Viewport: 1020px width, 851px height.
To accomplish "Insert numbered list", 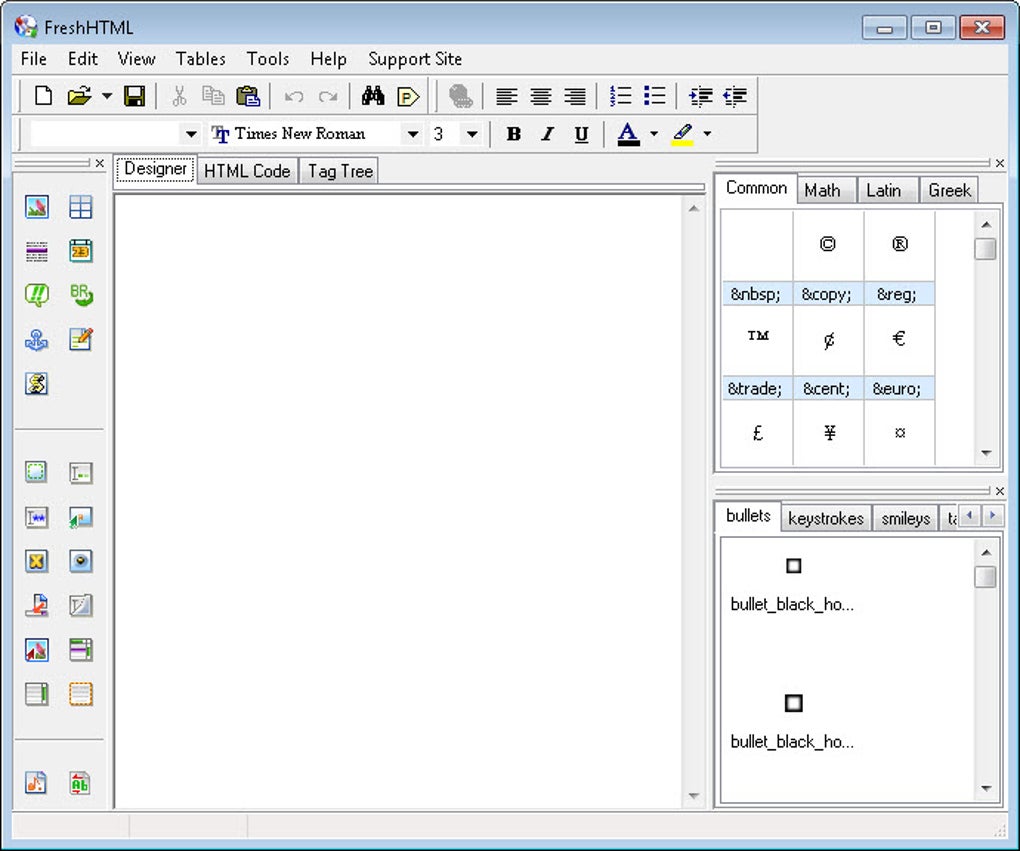I will [621, 96].
